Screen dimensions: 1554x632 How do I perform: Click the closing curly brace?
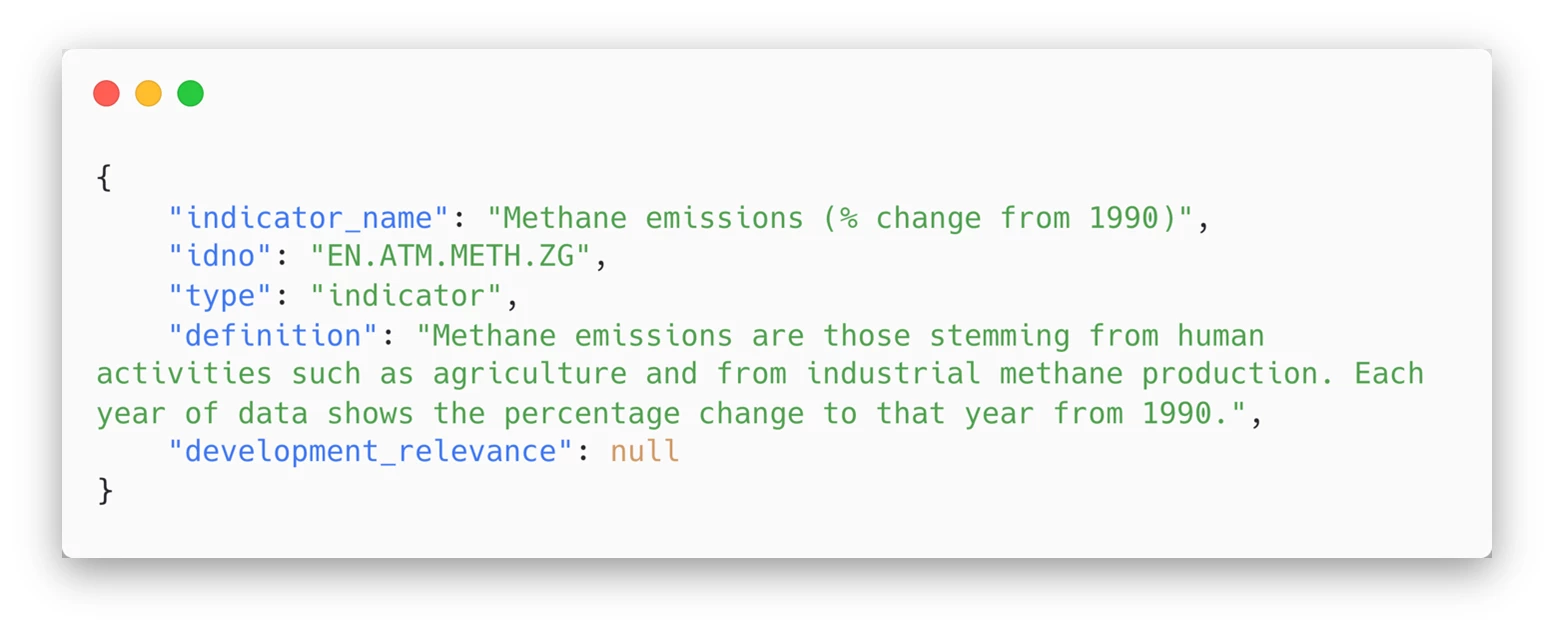pos(105,491)
